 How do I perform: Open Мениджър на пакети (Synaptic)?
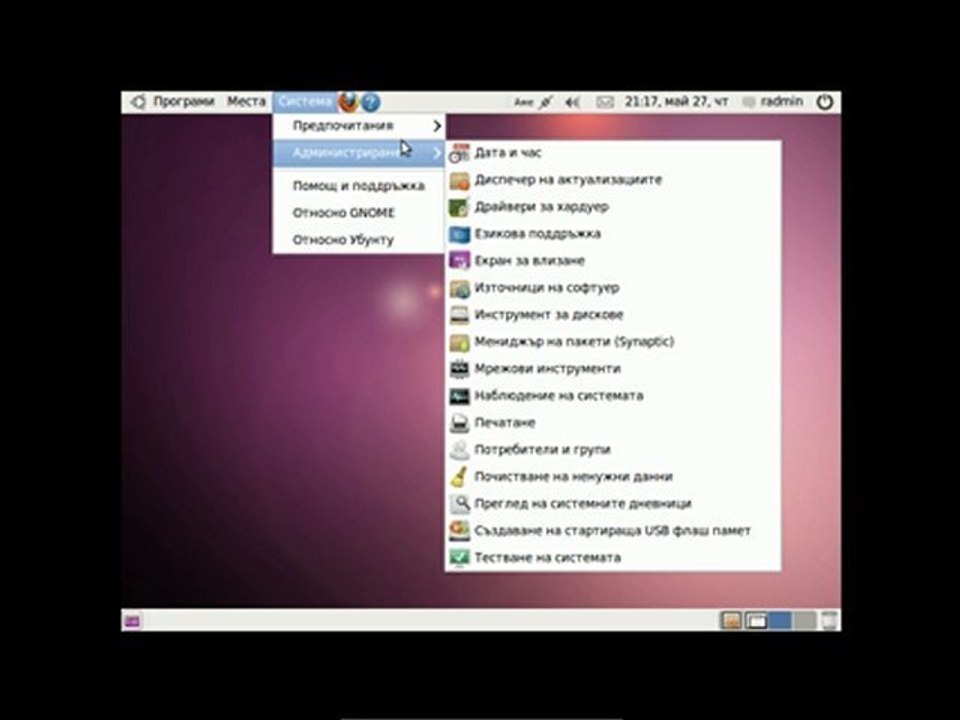(613, 342)
